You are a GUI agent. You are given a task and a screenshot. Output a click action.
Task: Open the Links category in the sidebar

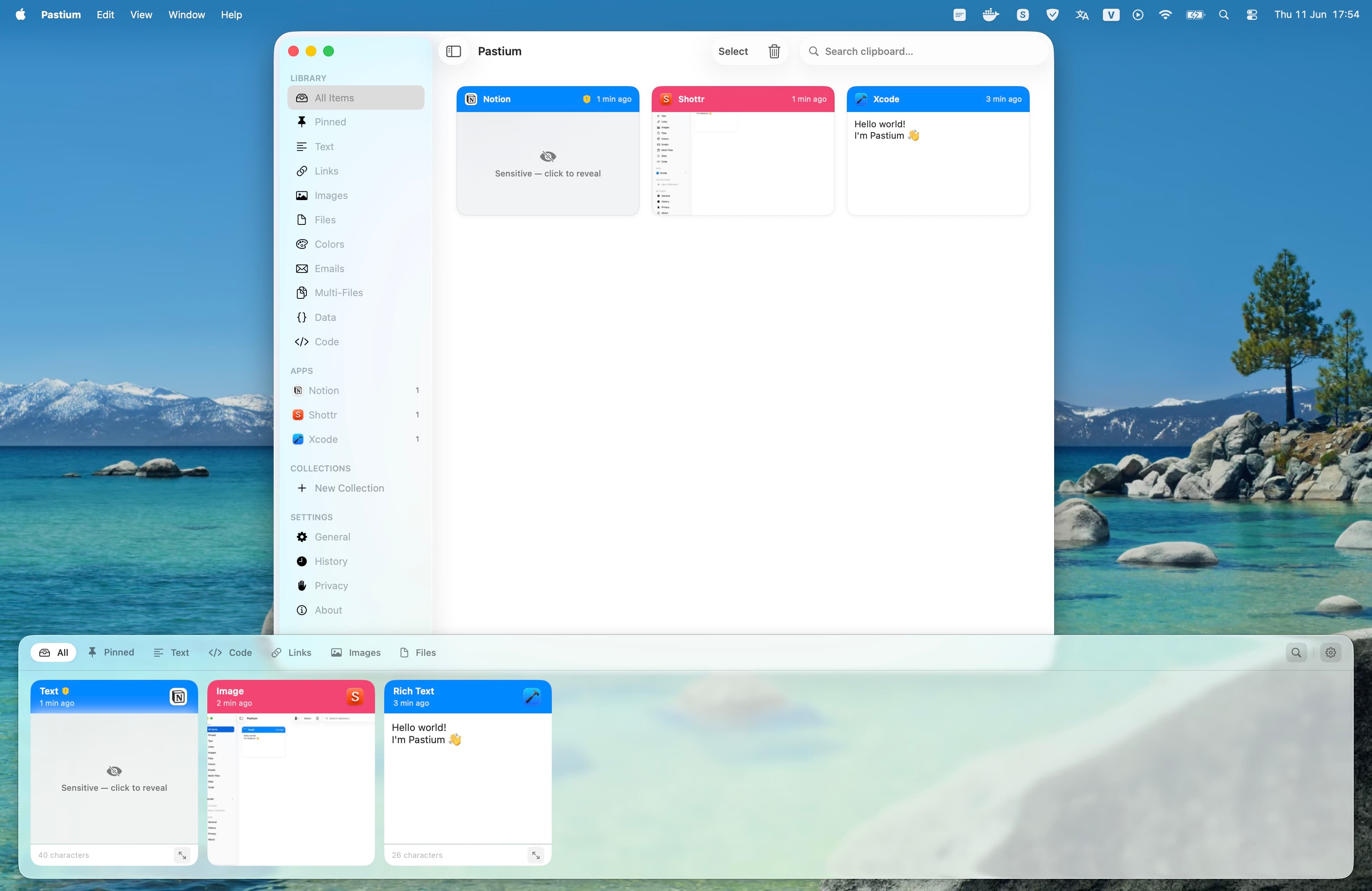point(356,171)
